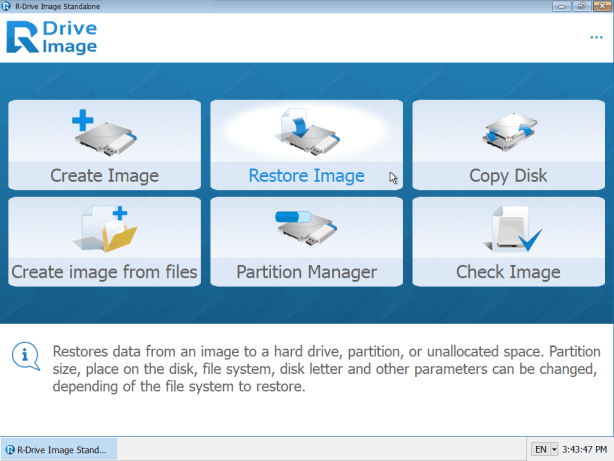Select the "Create Image" label
614x461 pixels.
(x=104, y=176)
